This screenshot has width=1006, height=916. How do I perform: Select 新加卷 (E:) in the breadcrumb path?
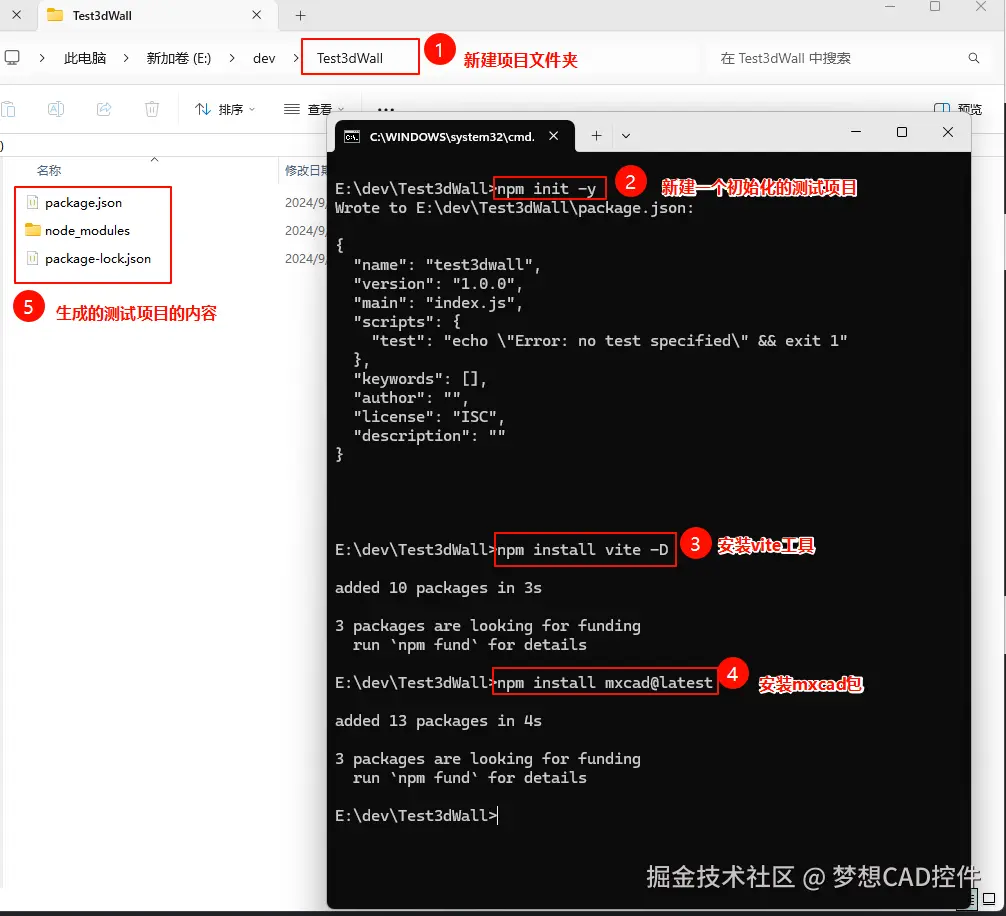pos(178,58)
